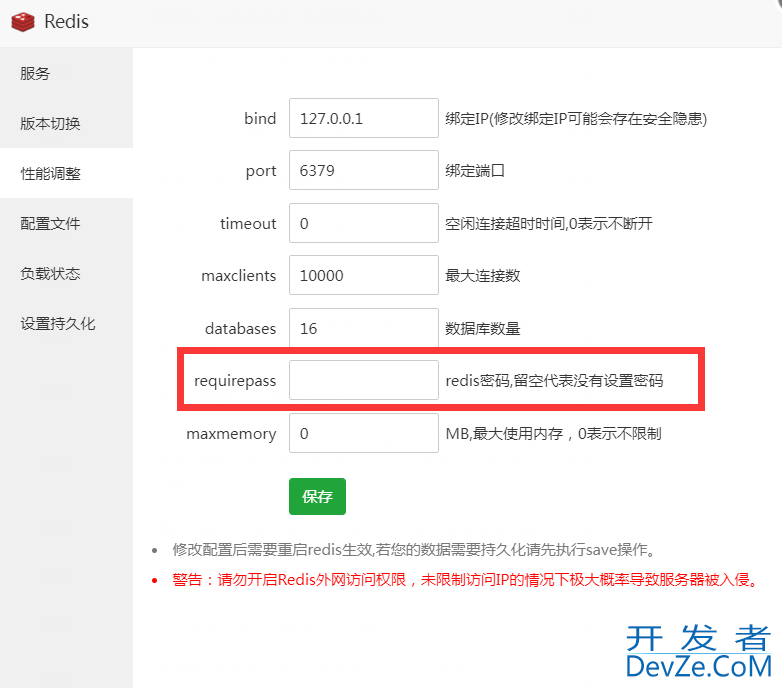Click the red Redis logo icon
The image size is (782, 688).
[23, 21]
